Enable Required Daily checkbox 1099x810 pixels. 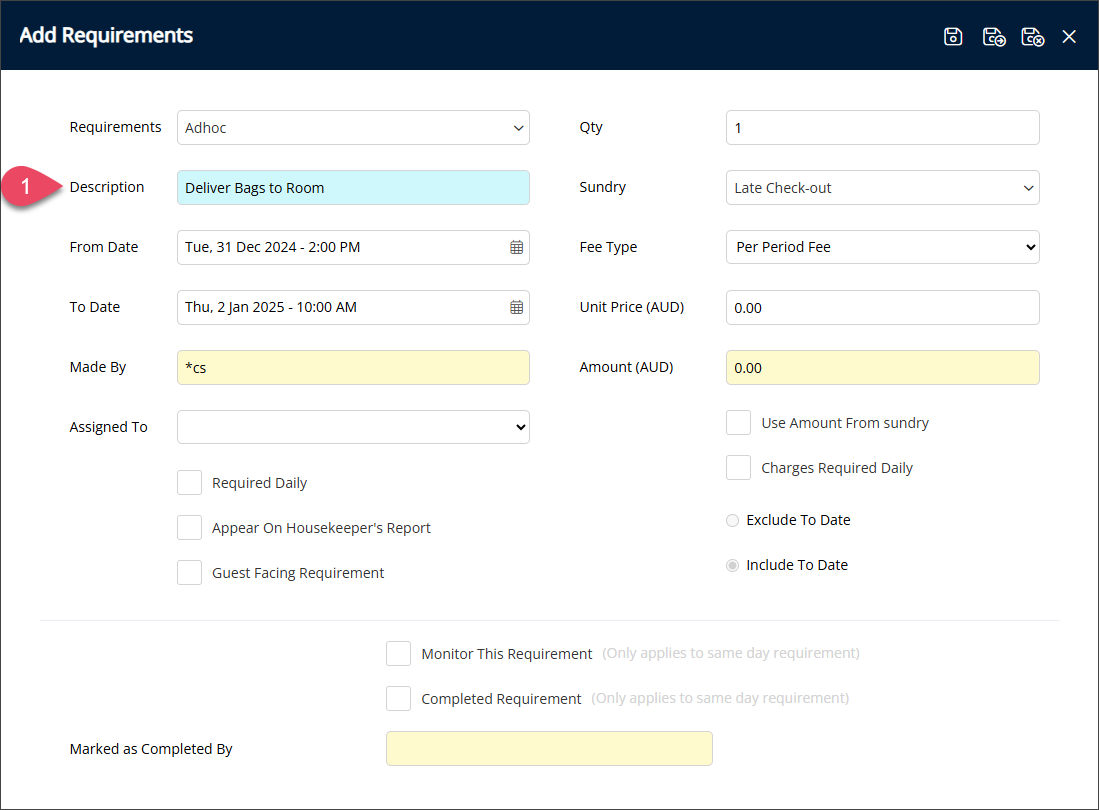tap(189, 483)
